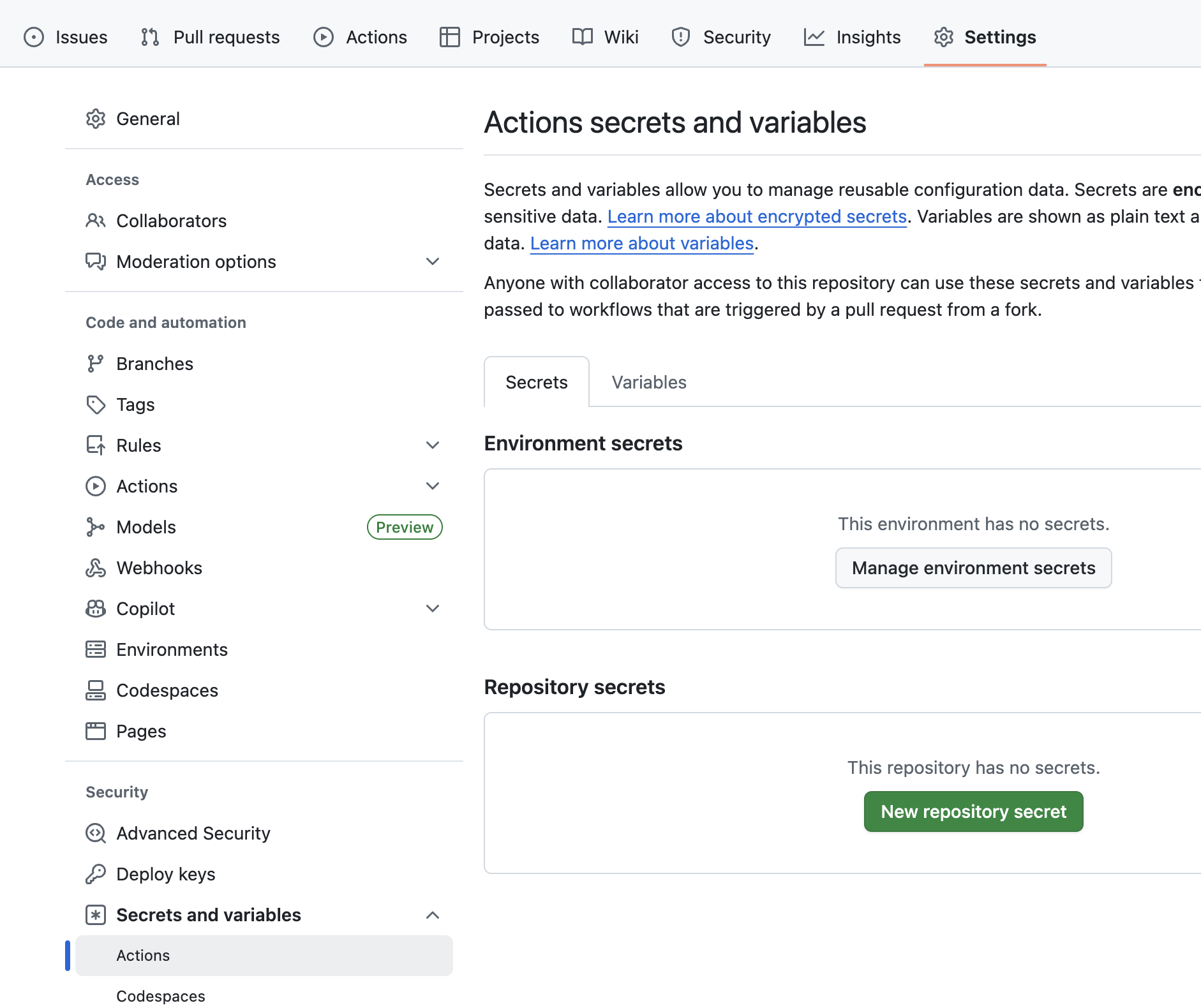This screenshot has height=1008, width=1201.
Task: Click the Insights graph icon
Action: point(814,37)
